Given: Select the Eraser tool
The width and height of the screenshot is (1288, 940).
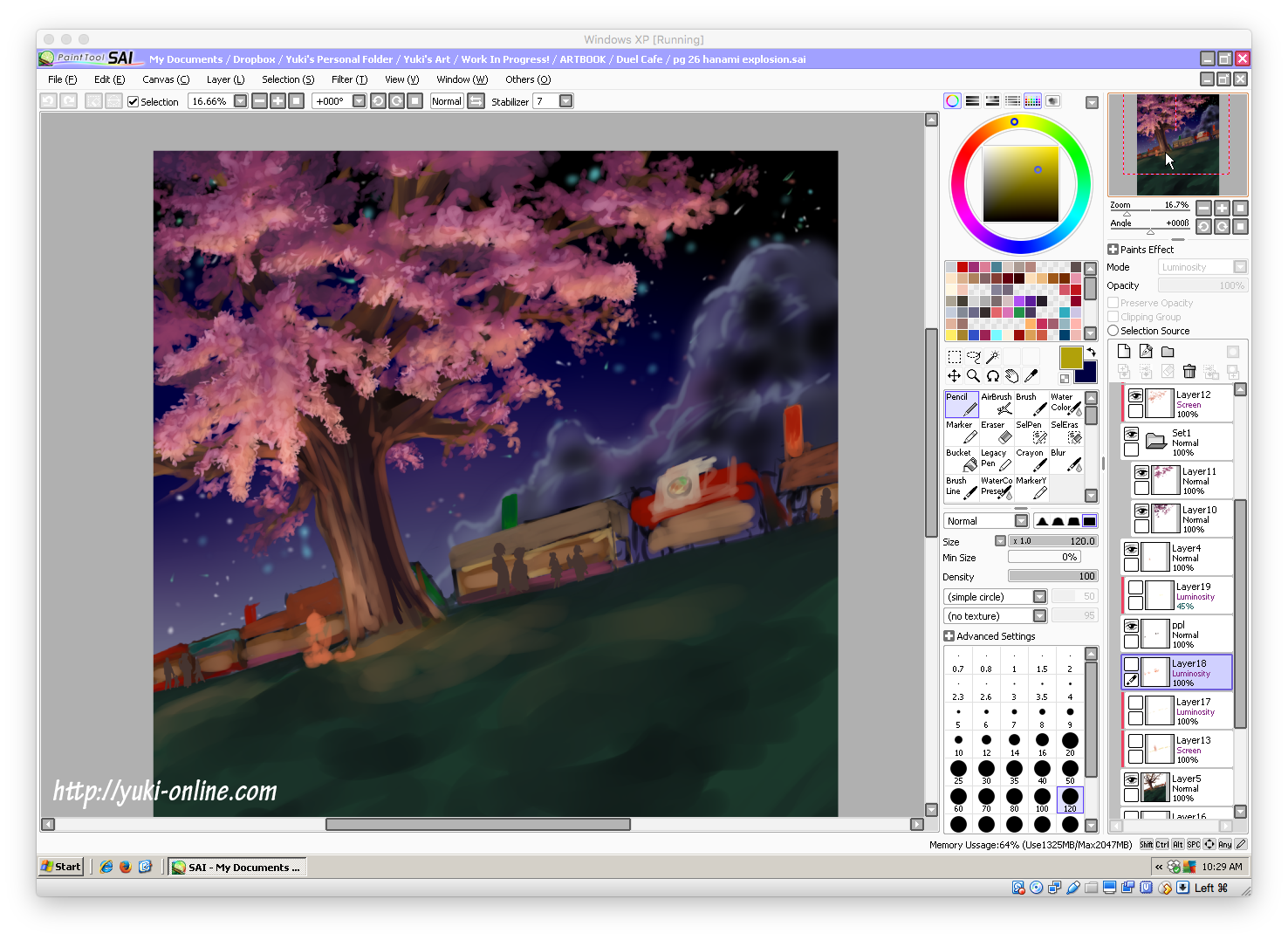Looking at the screenshot, I should pos(997,432).
